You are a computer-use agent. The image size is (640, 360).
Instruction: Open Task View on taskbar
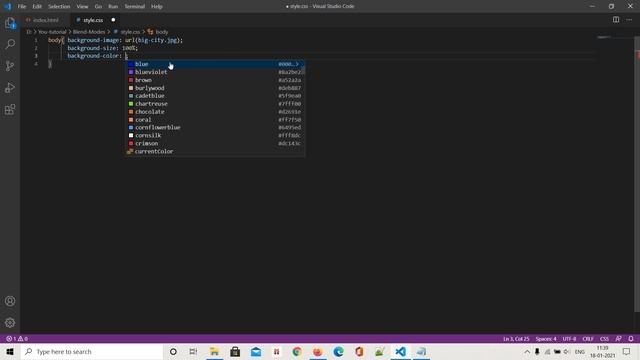click(193, 351)
